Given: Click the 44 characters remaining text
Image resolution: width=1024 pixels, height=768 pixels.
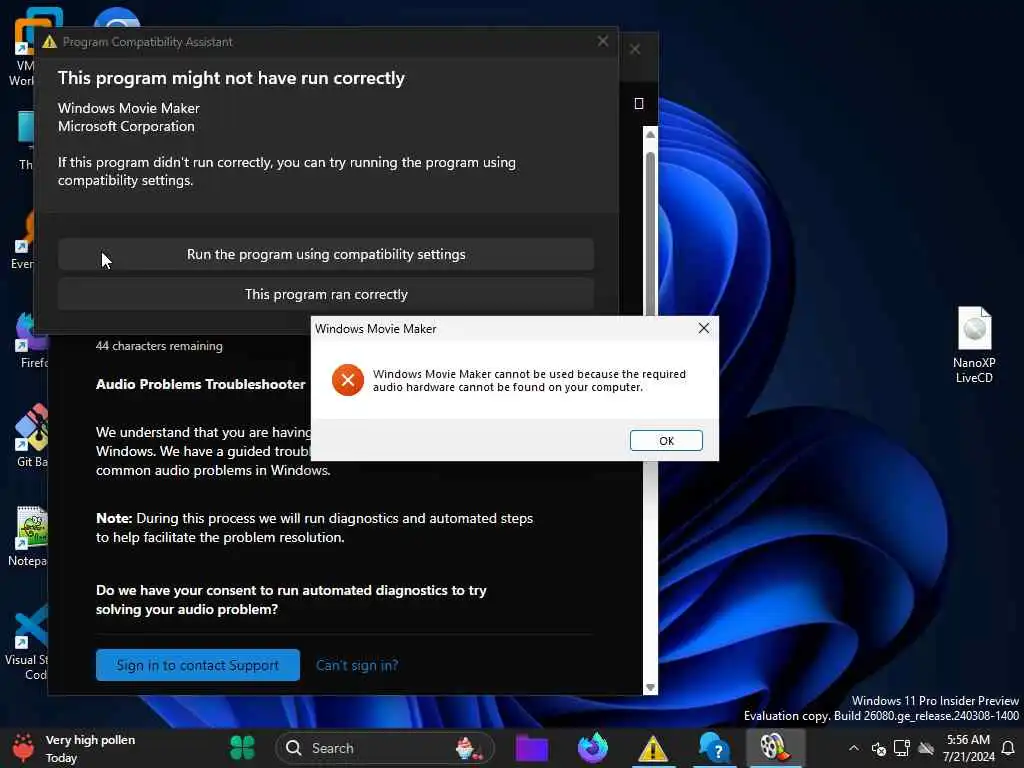Looking at the screenshot, I should tap(159, 345).
